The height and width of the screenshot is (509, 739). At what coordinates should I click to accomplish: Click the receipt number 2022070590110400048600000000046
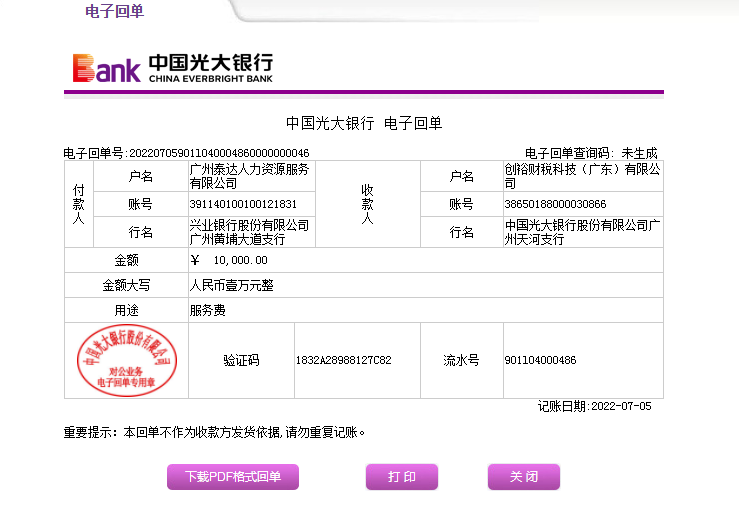point(219,153)
